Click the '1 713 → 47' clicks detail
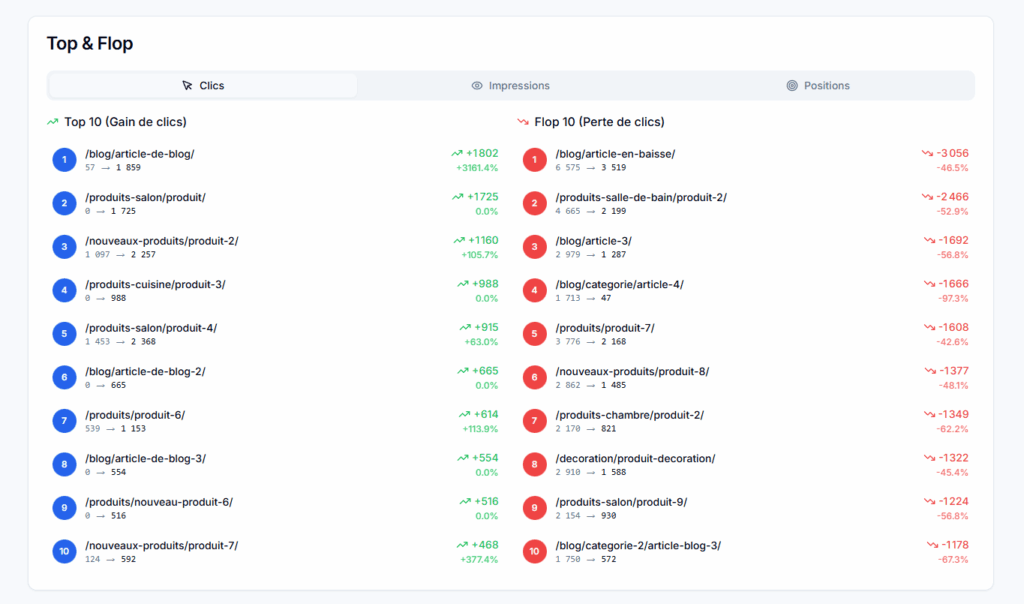Screen dimensions: 1024x604 (x=583, y=298)
